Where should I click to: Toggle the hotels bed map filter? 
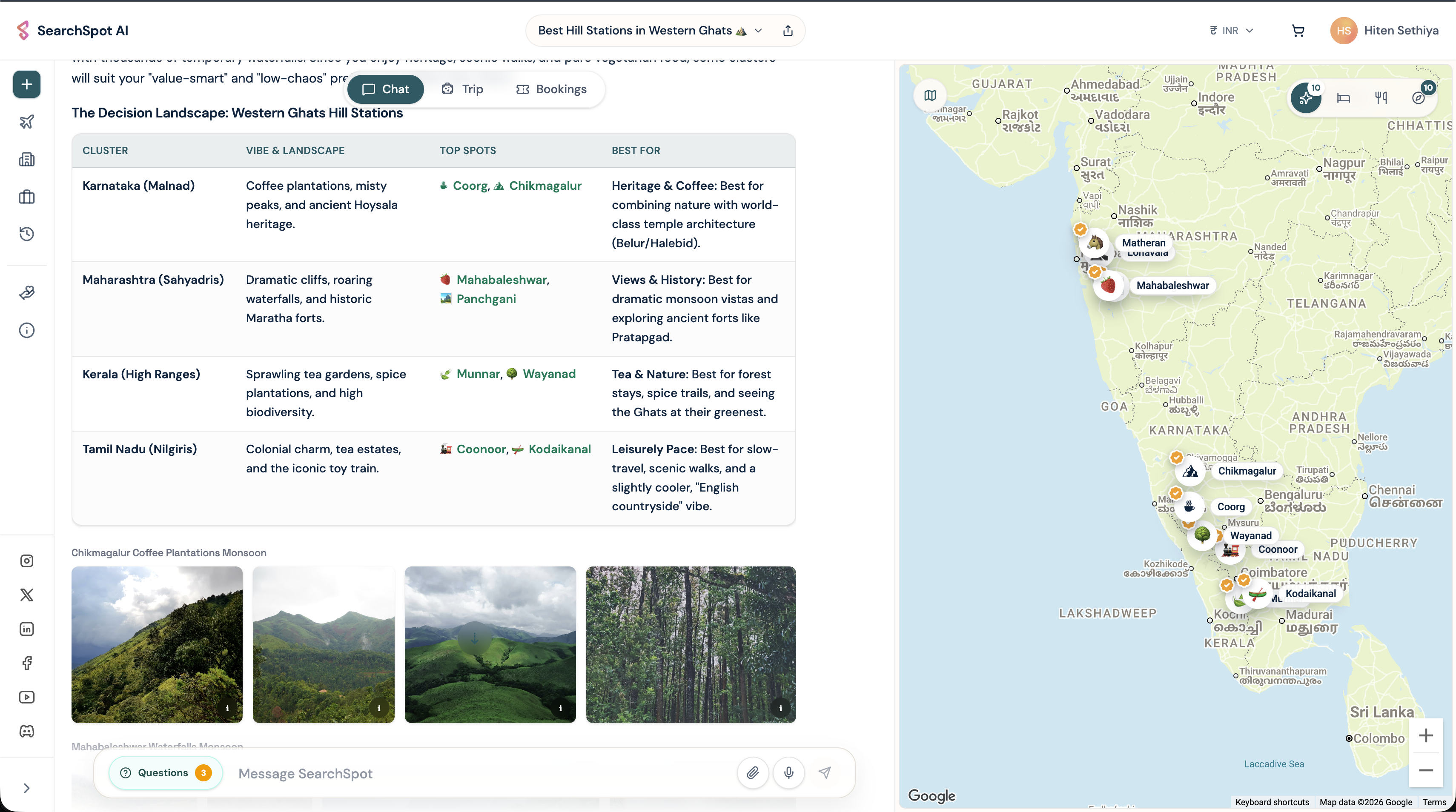pos(1344,98)
